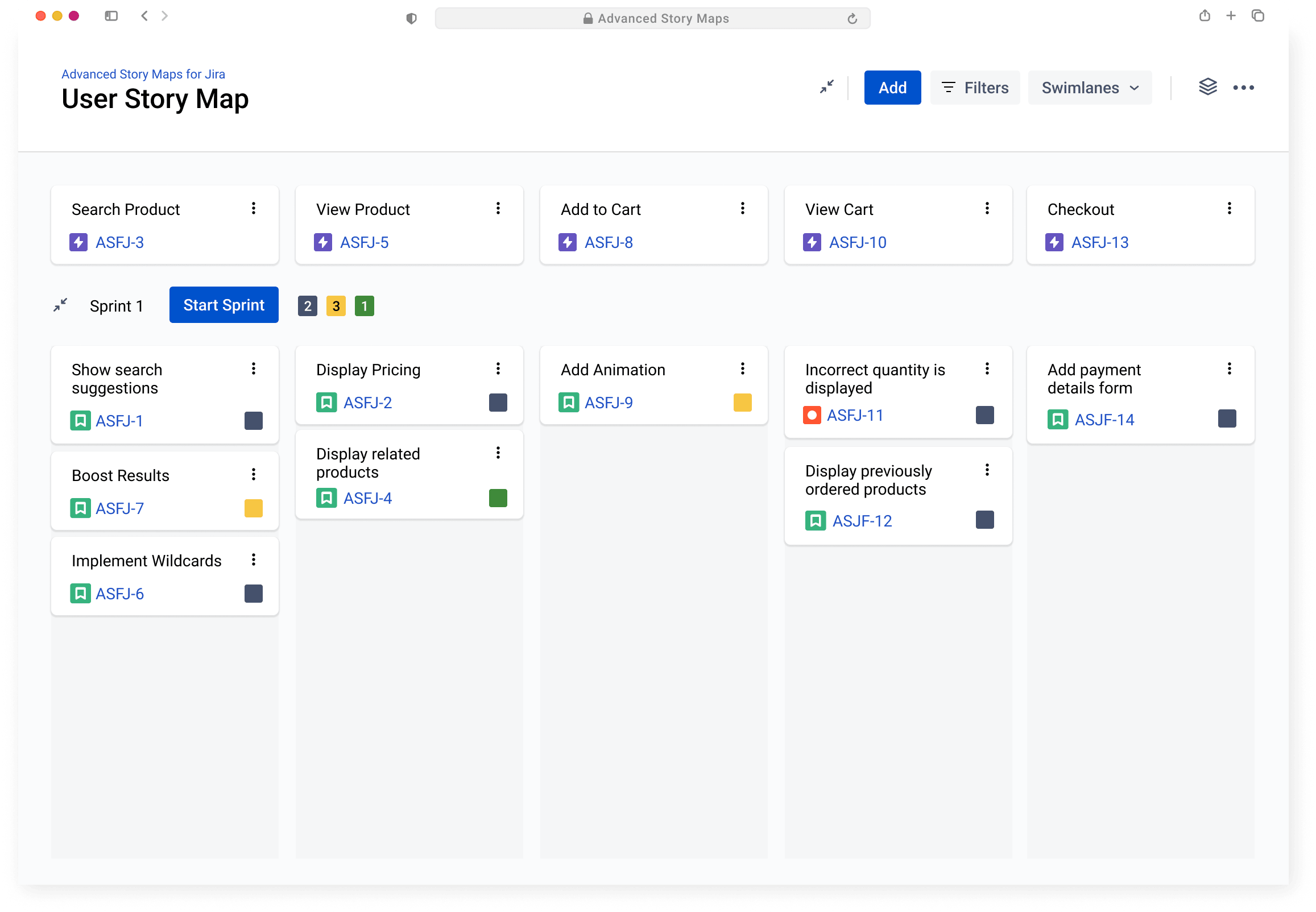
Task: Collapse the Sprint 1 swimlane
Action: pyautogui.click(x=61, y=305)
